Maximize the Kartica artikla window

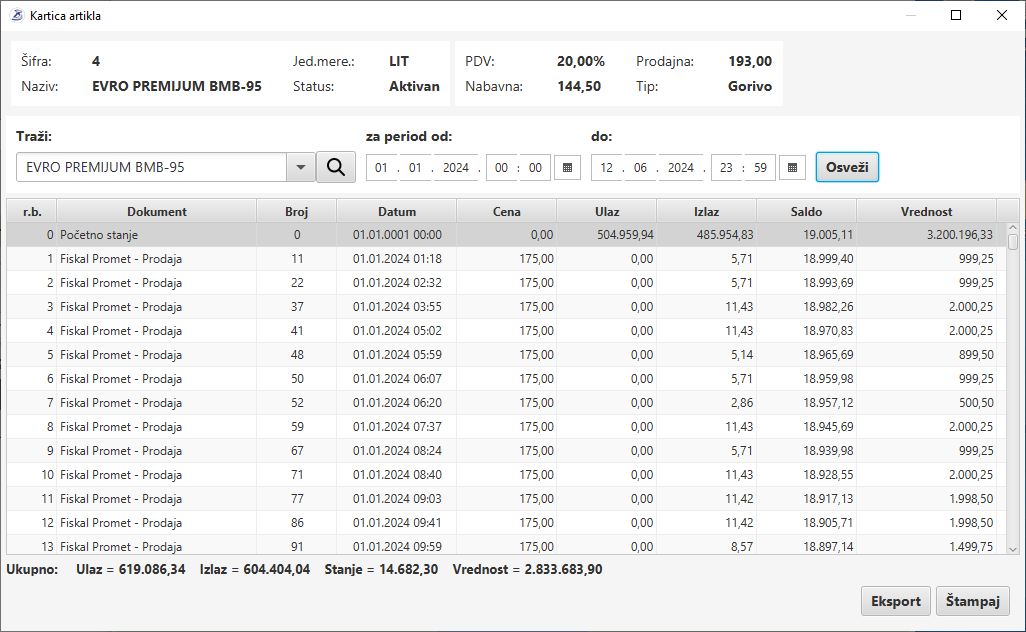(x=956, y=16)
